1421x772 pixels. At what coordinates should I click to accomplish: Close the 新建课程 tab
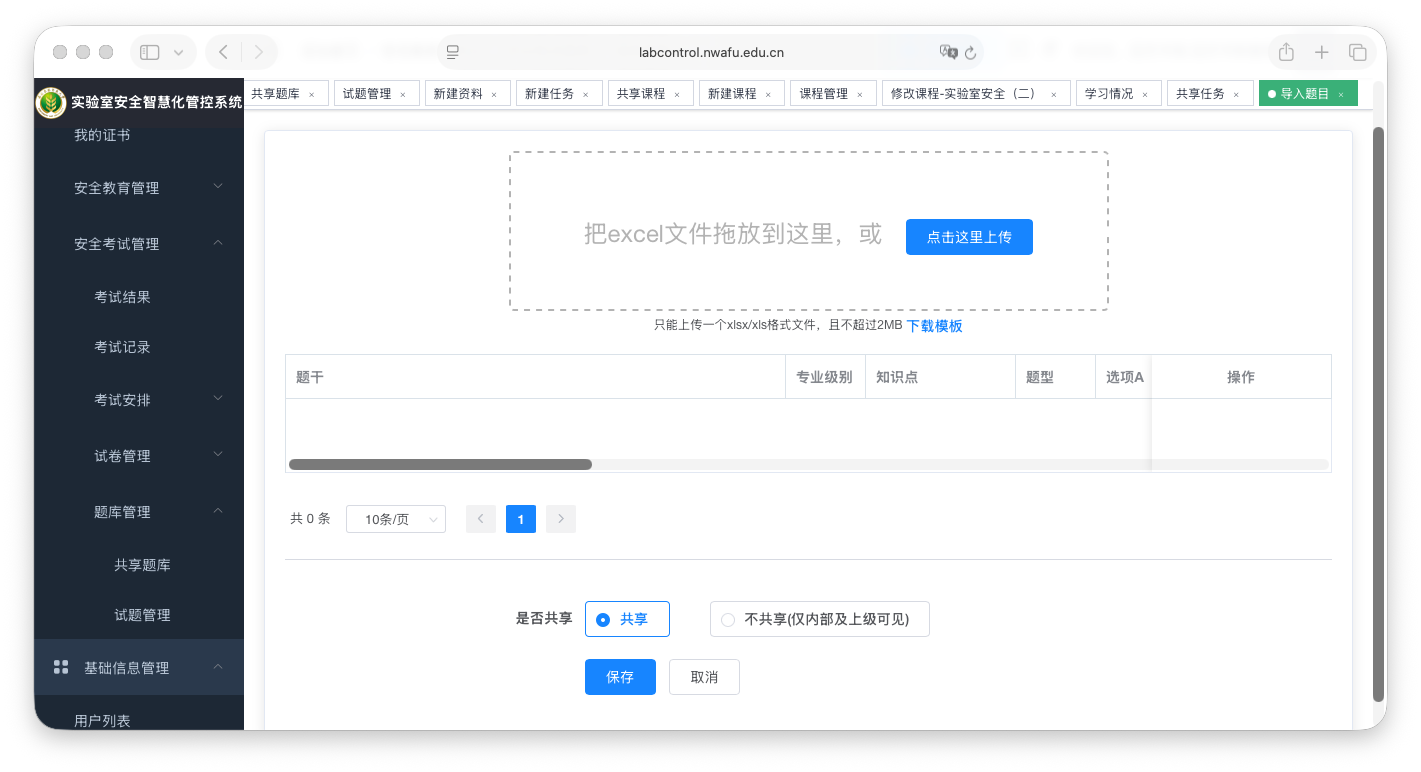[x=768, y=94]
